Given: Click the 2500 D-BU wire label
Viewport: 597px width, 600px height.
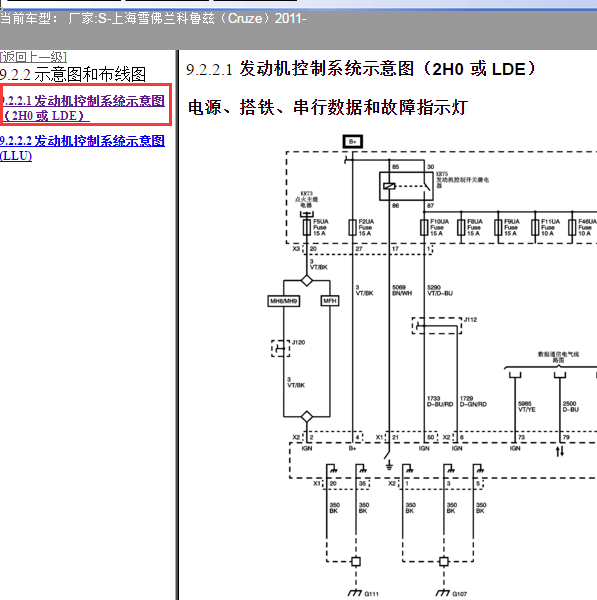Looking at the screenshot, I should pyautogui.click(x=571, y=406).
